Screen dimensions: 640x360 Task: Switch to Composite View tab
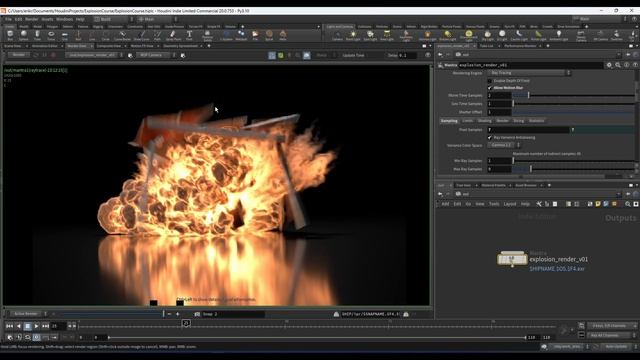tap(109, 46)
